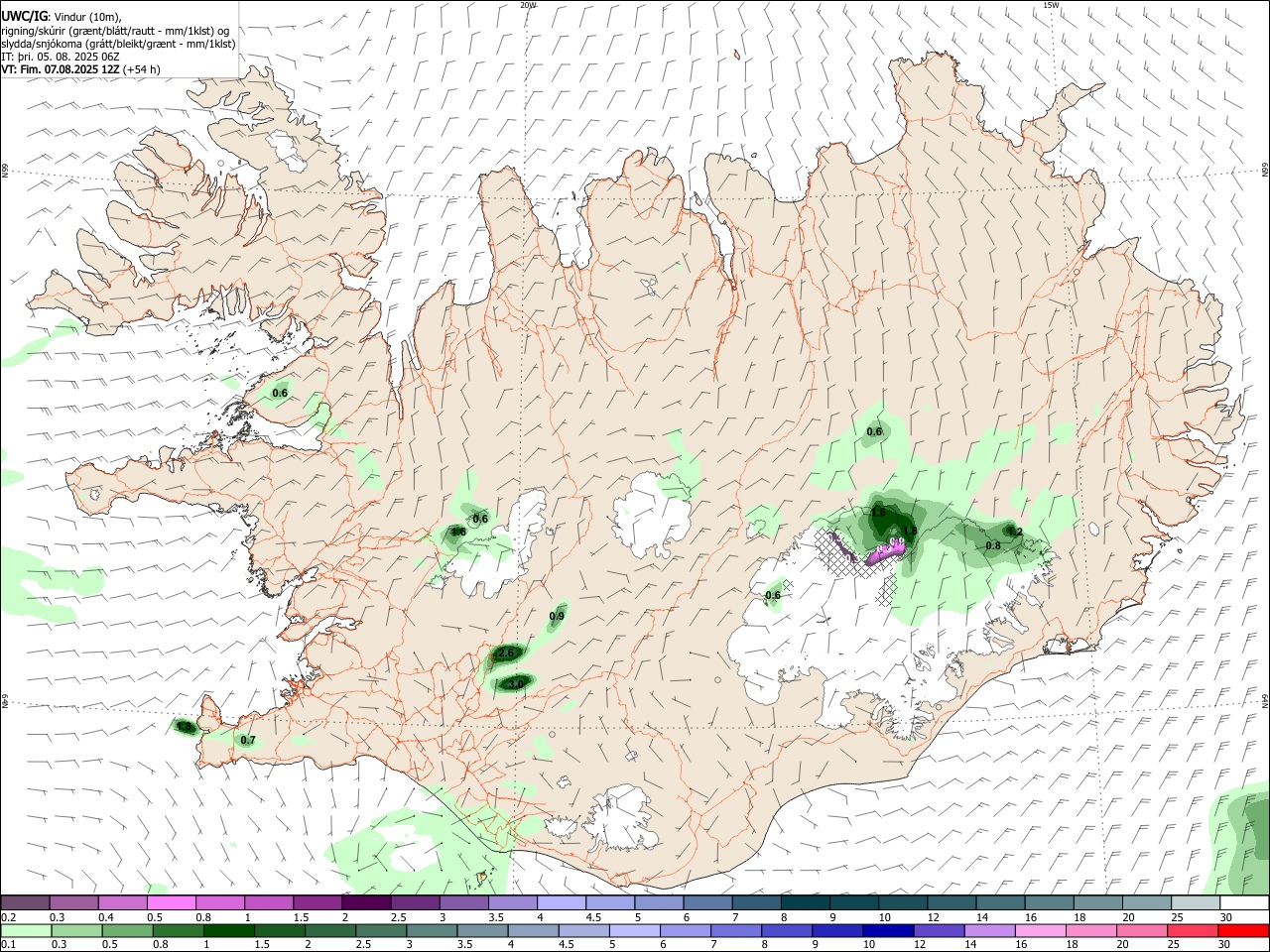Screen dimensions: 1270x952
Task: Click the 0.8 value on the map in the east
Action: (x=993, y=545)
